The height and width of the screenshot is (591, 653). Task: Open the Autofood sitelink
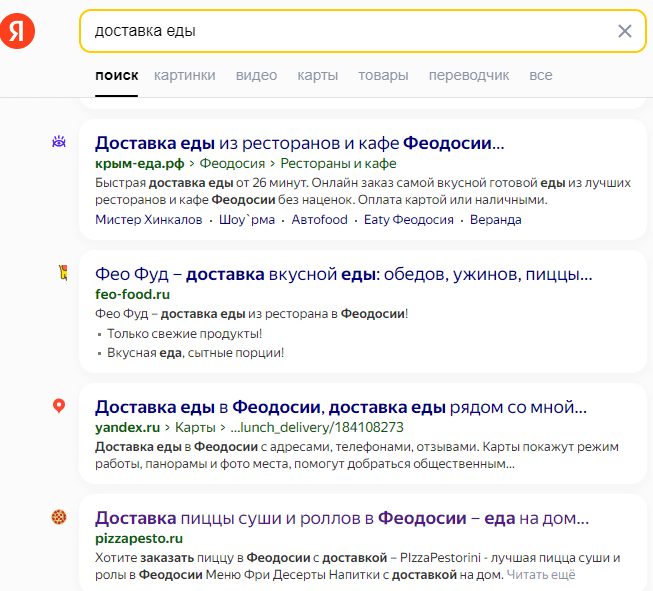click(319, 219)
